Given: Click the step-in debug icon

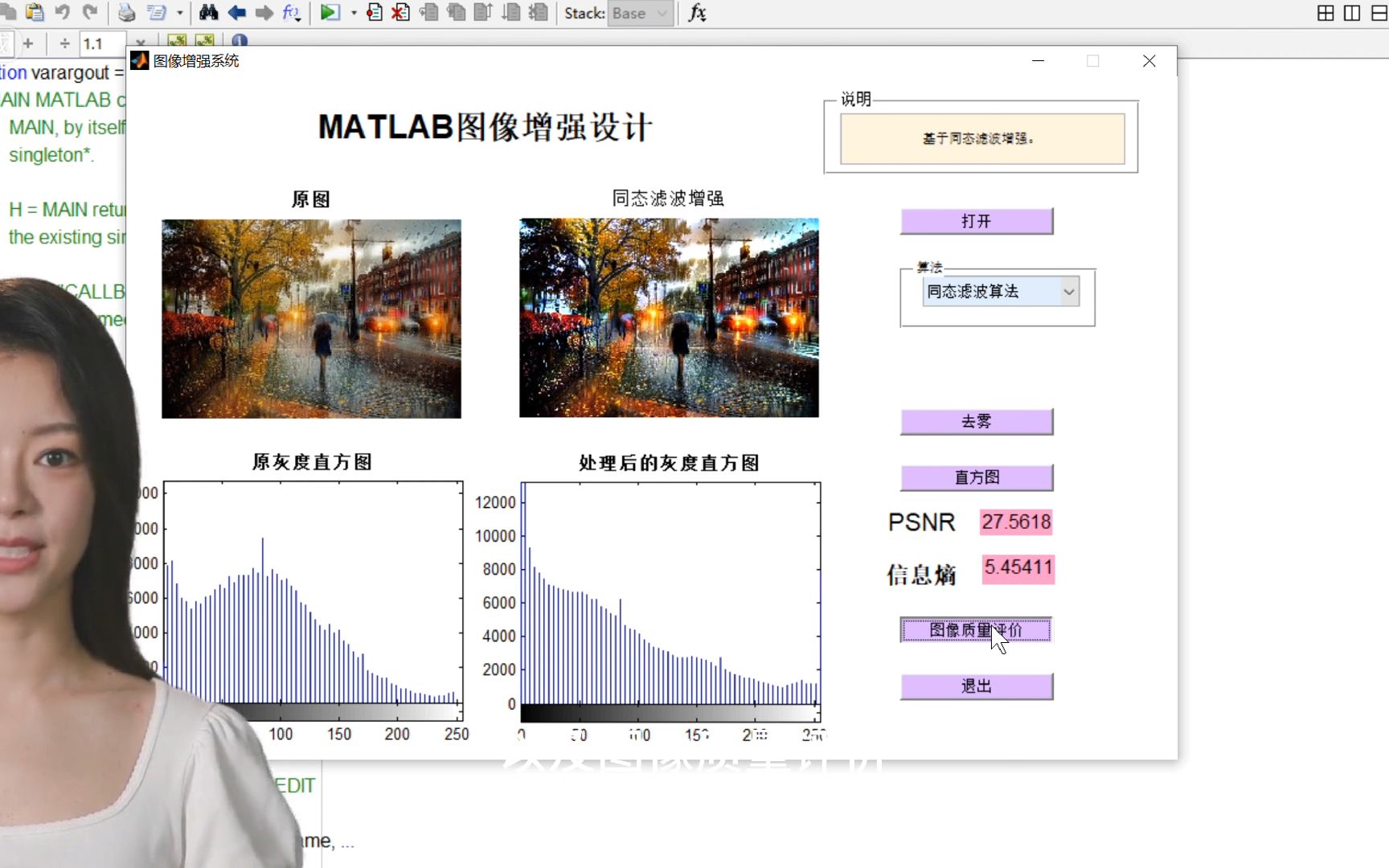Looking at the screenshot, I should click(x=456, y=13).
